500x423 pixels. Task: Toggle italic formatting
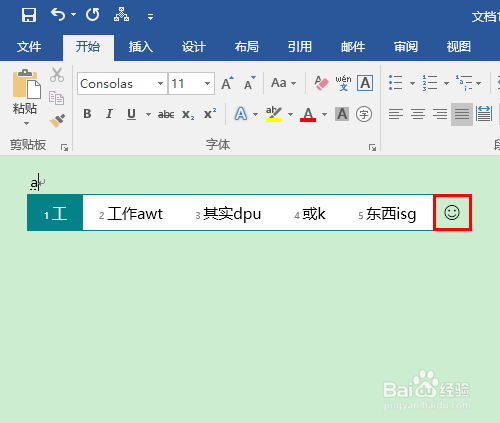tap(109, 114)
